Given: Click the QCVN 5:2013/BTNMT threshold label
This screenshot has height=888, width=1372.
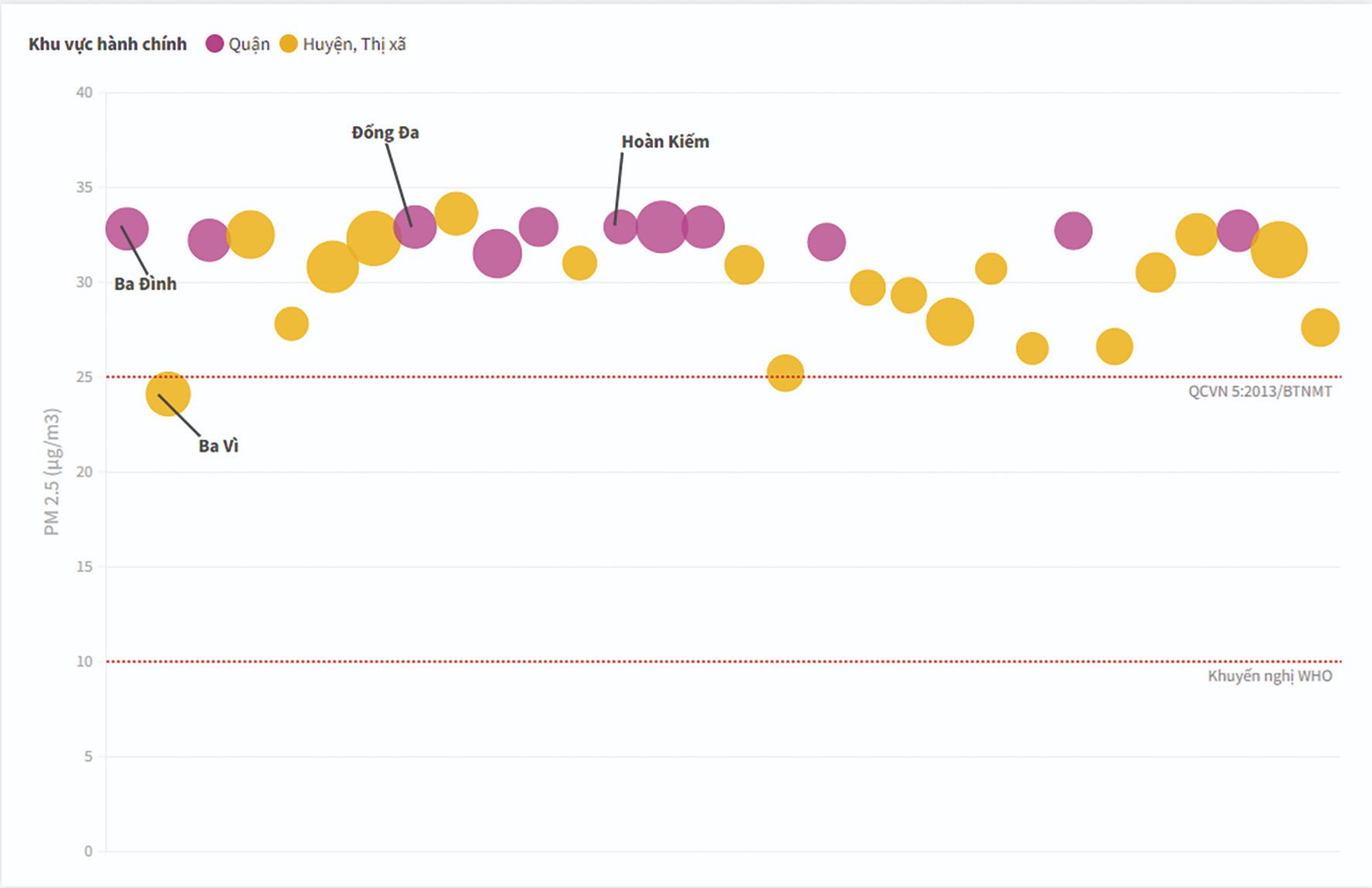Looking at the screenshot, I should [x=1260, y=392].
